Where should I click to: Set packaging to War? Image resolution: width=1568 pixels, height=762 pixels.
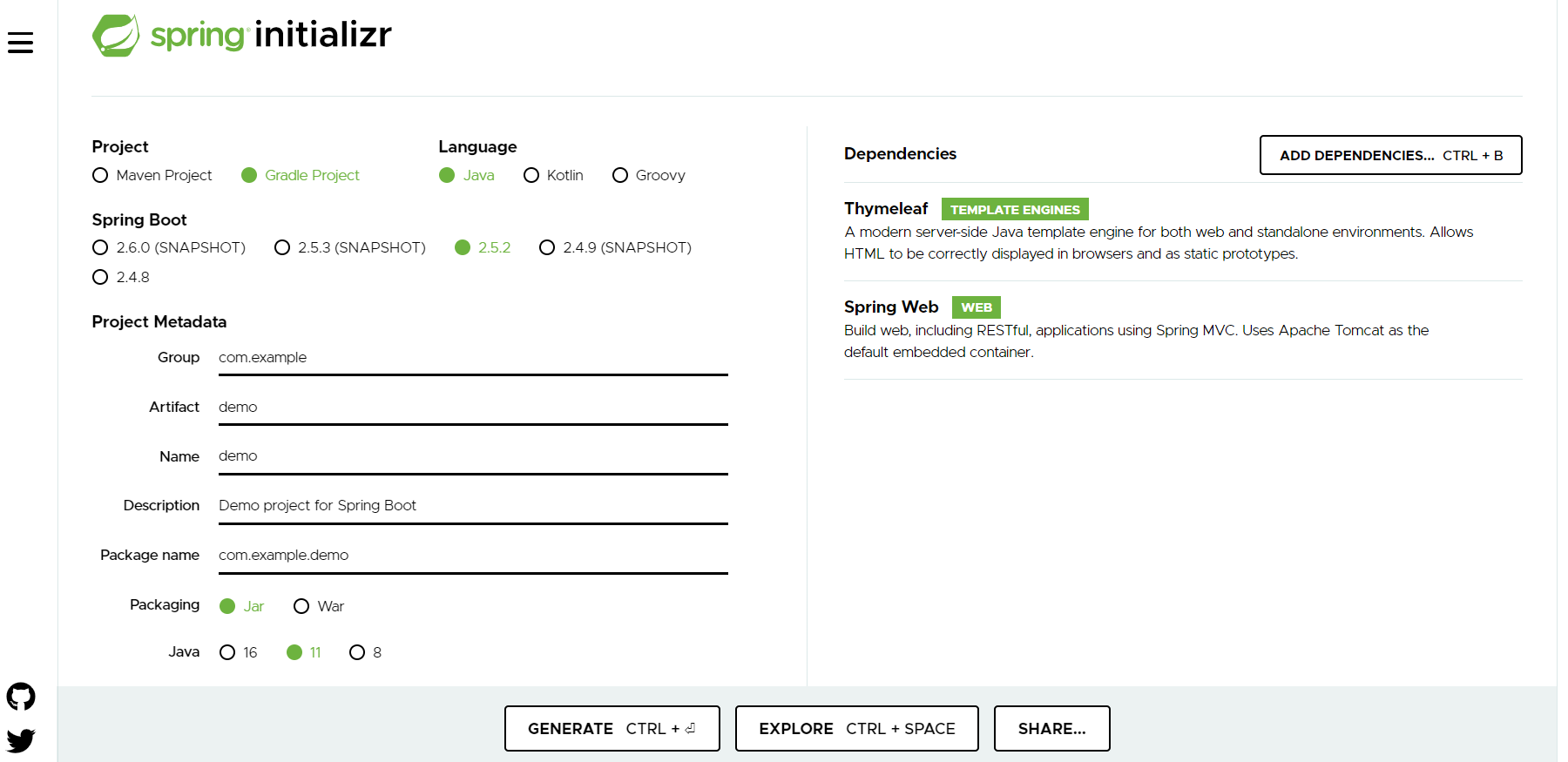click(x=319, y=606)
